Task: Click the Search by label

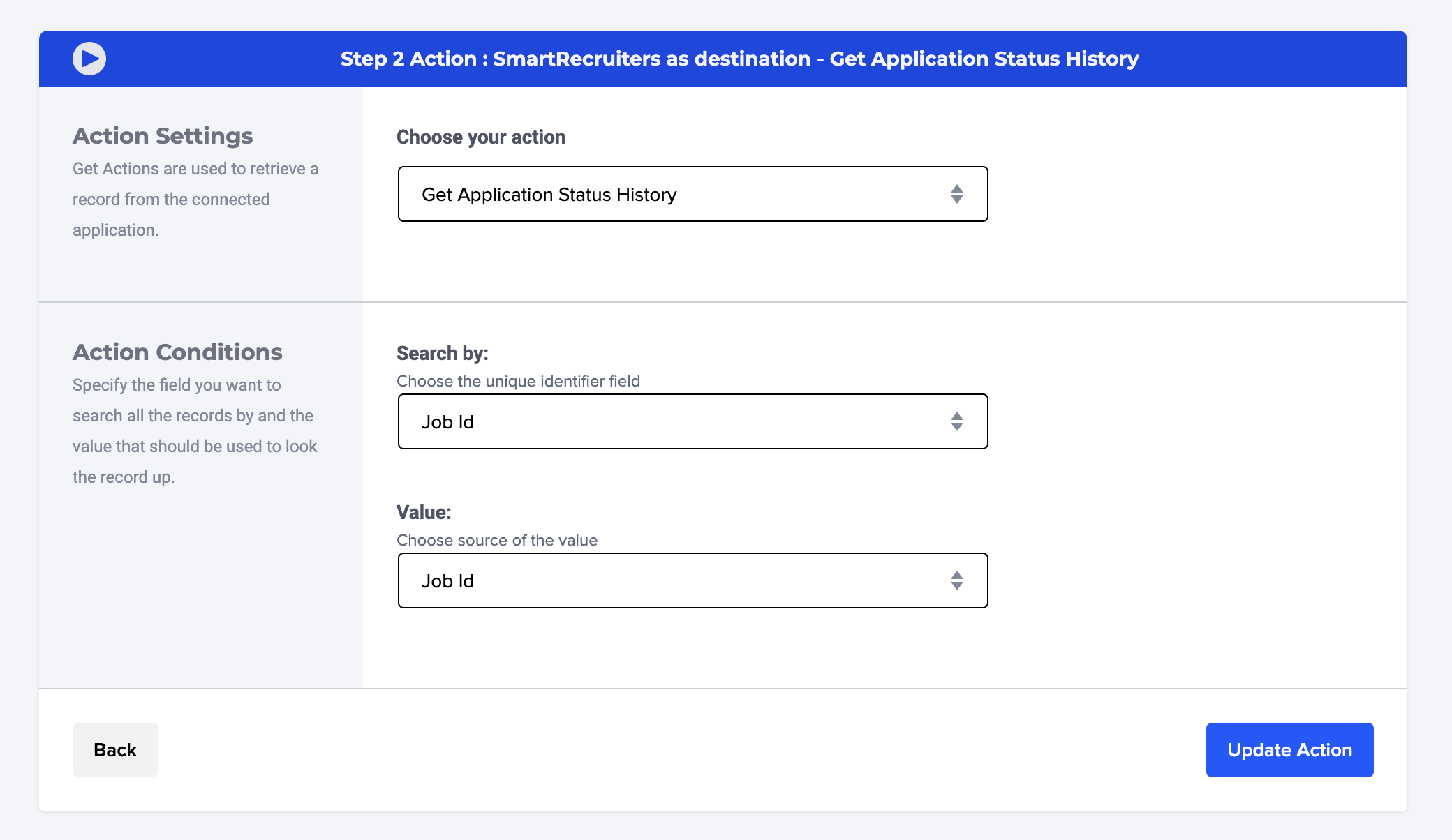Action: tap(442, 354)
